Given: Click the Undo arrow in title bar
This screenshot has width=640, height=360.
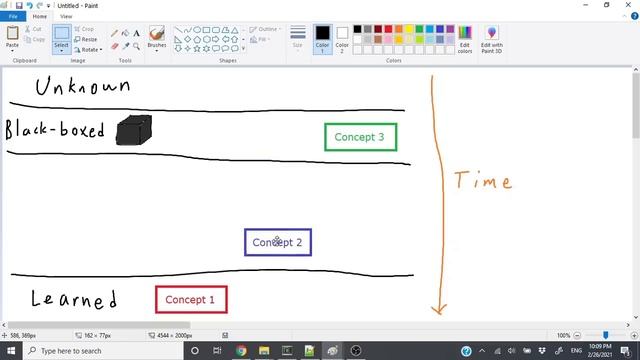Looking at the screenshot, I should 29,6.
